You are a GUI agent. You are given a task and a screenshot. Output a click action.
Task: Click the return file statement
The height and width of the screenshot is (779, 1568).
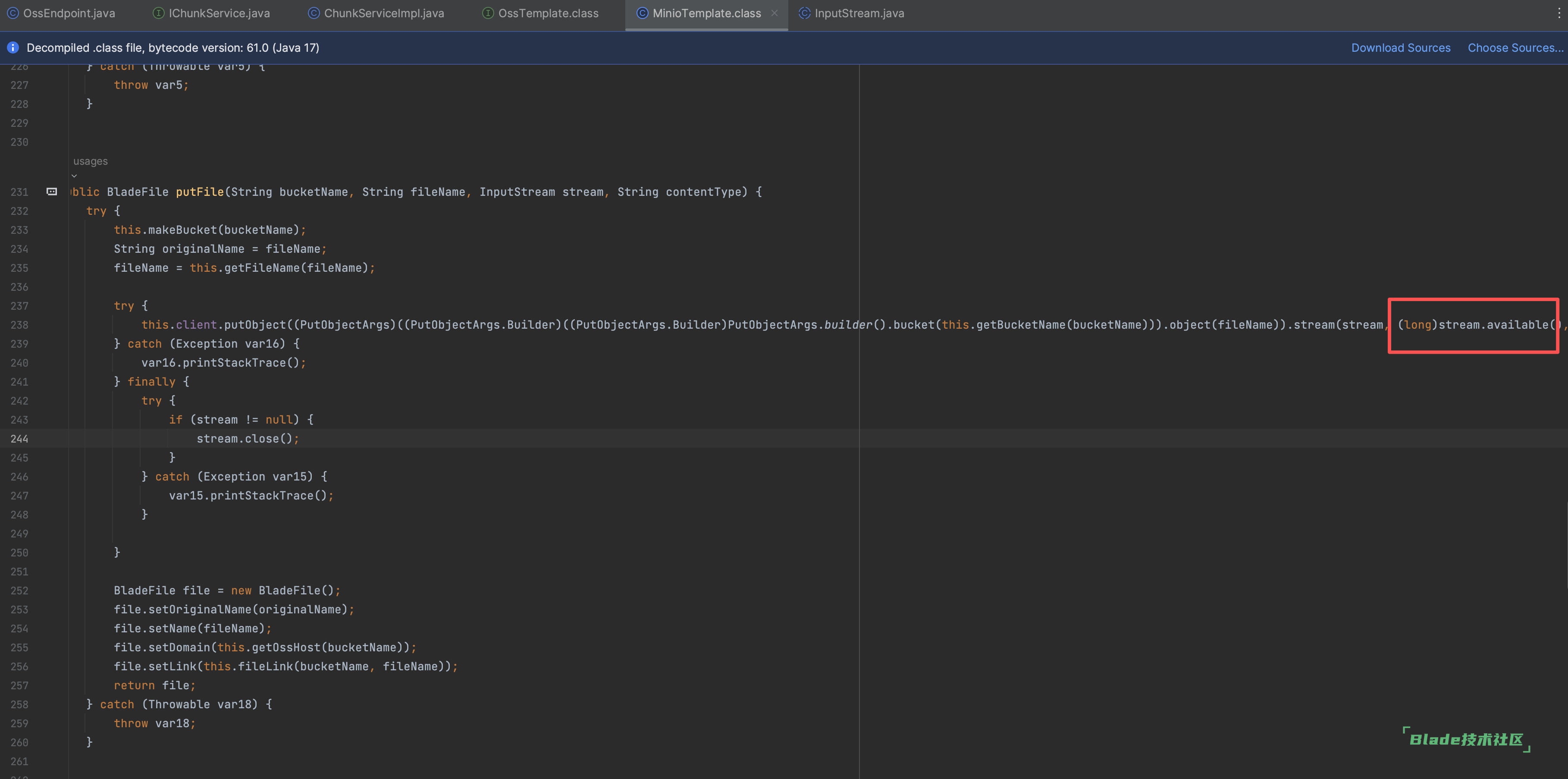[155, 685]
